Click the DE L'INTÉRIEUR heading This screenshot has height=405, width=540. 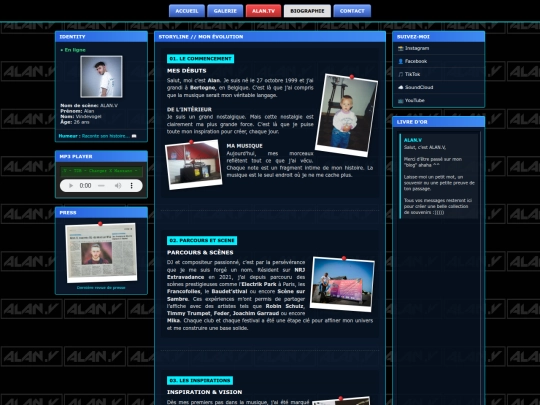click(189, 110)
